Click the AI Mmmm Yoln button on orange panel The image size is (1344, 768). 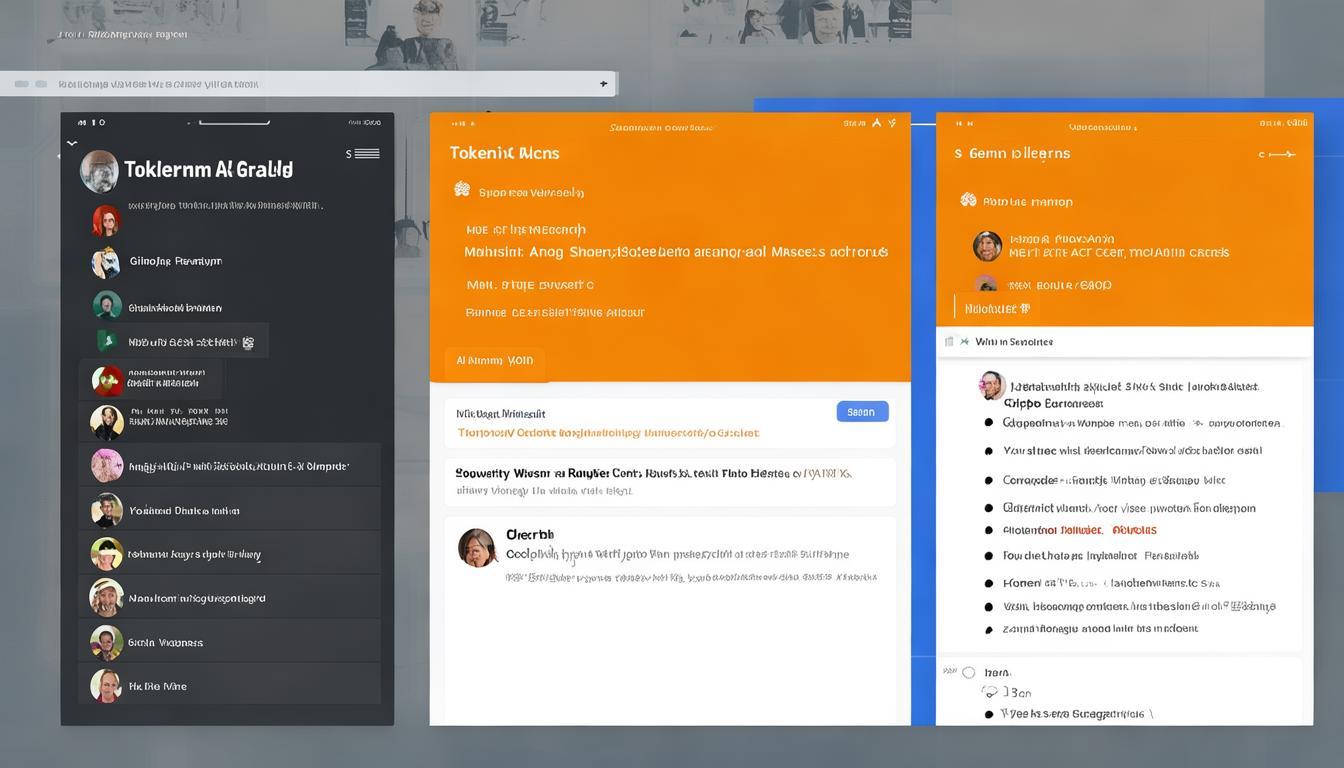pos(494,361)
